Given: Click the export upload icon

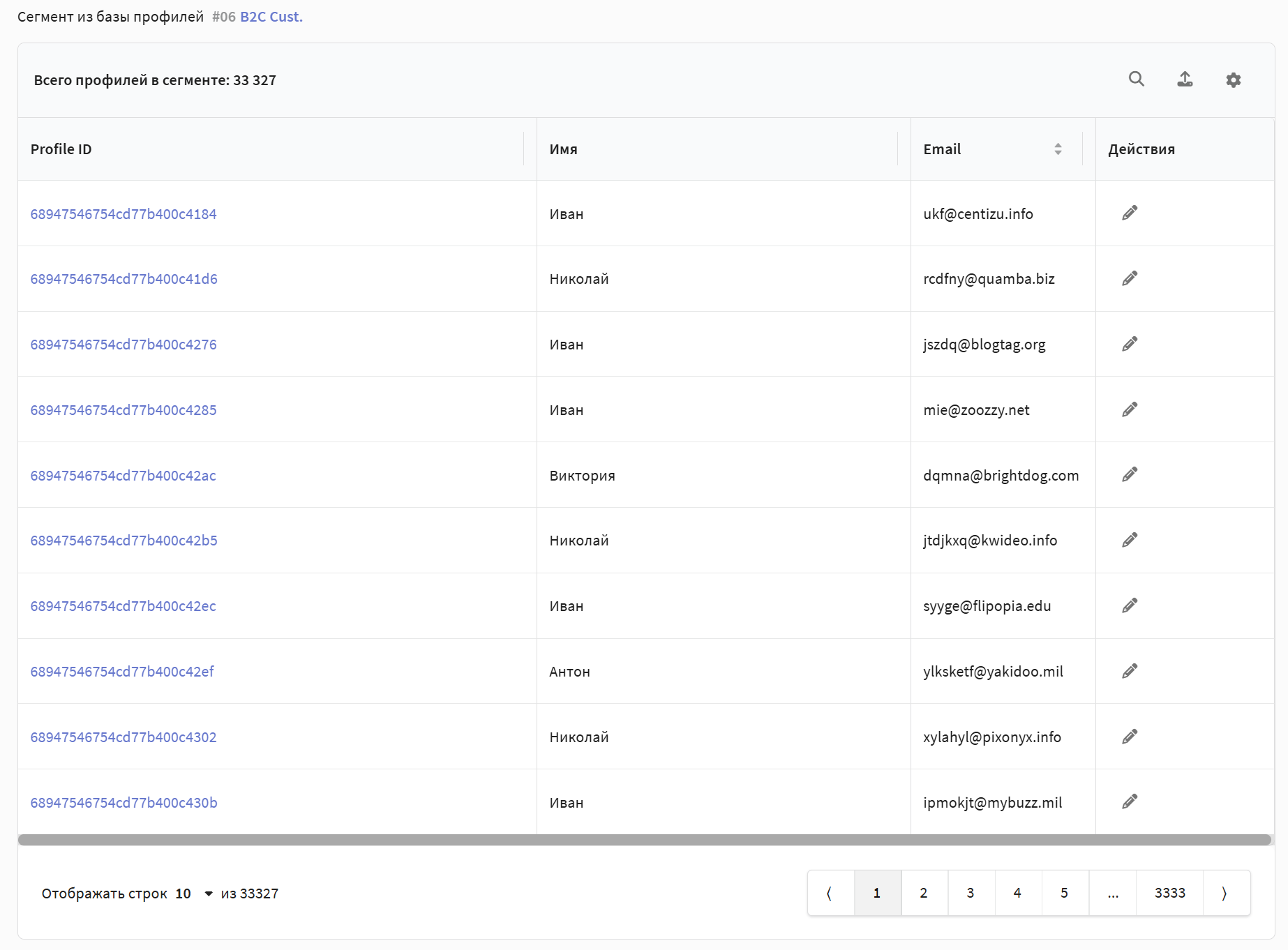Looking at the screenshot, I should coord(1185,80).
